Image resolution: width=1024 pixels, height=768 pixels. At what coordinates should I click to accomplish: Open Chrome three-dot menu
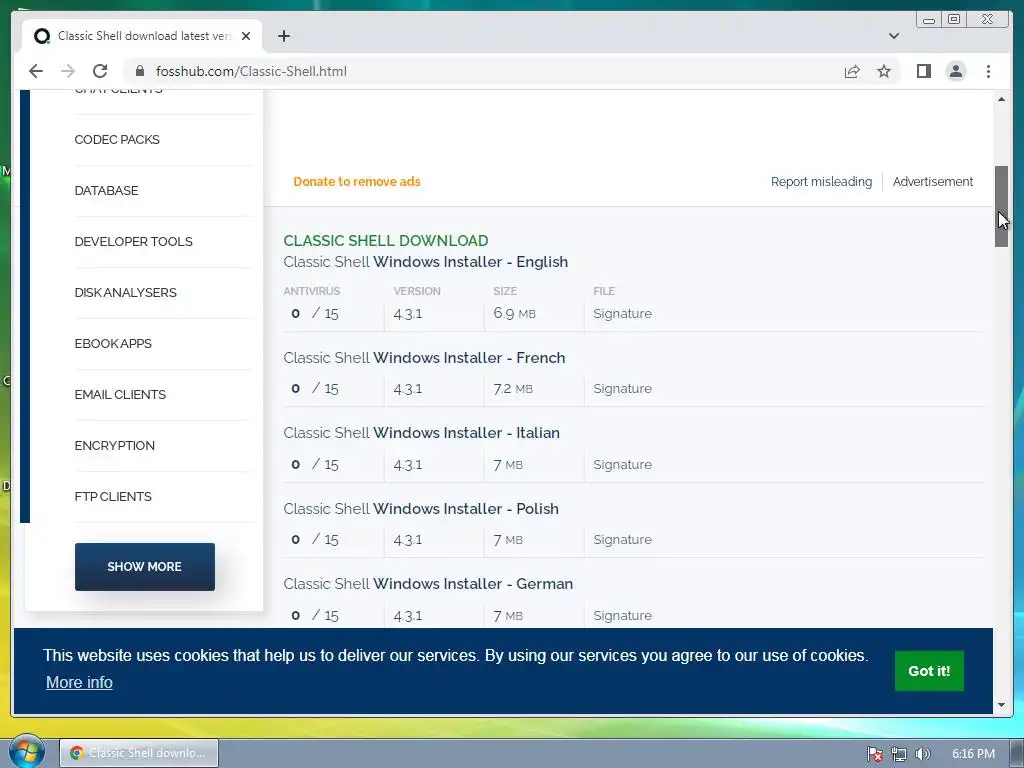point(988,71)
